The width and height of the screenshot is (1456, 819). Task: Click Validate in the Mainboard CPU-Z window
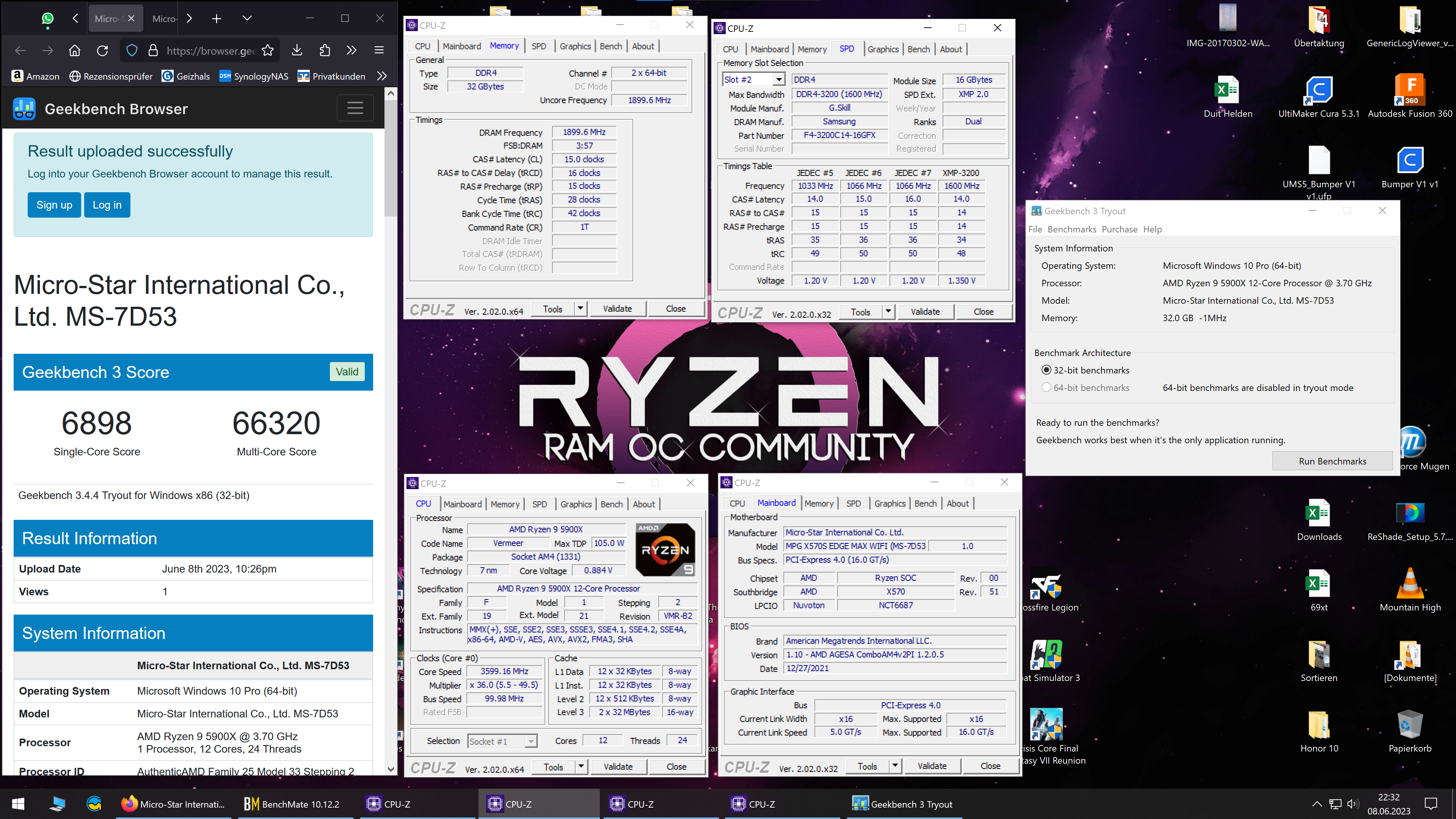click(x=932, y=766)
